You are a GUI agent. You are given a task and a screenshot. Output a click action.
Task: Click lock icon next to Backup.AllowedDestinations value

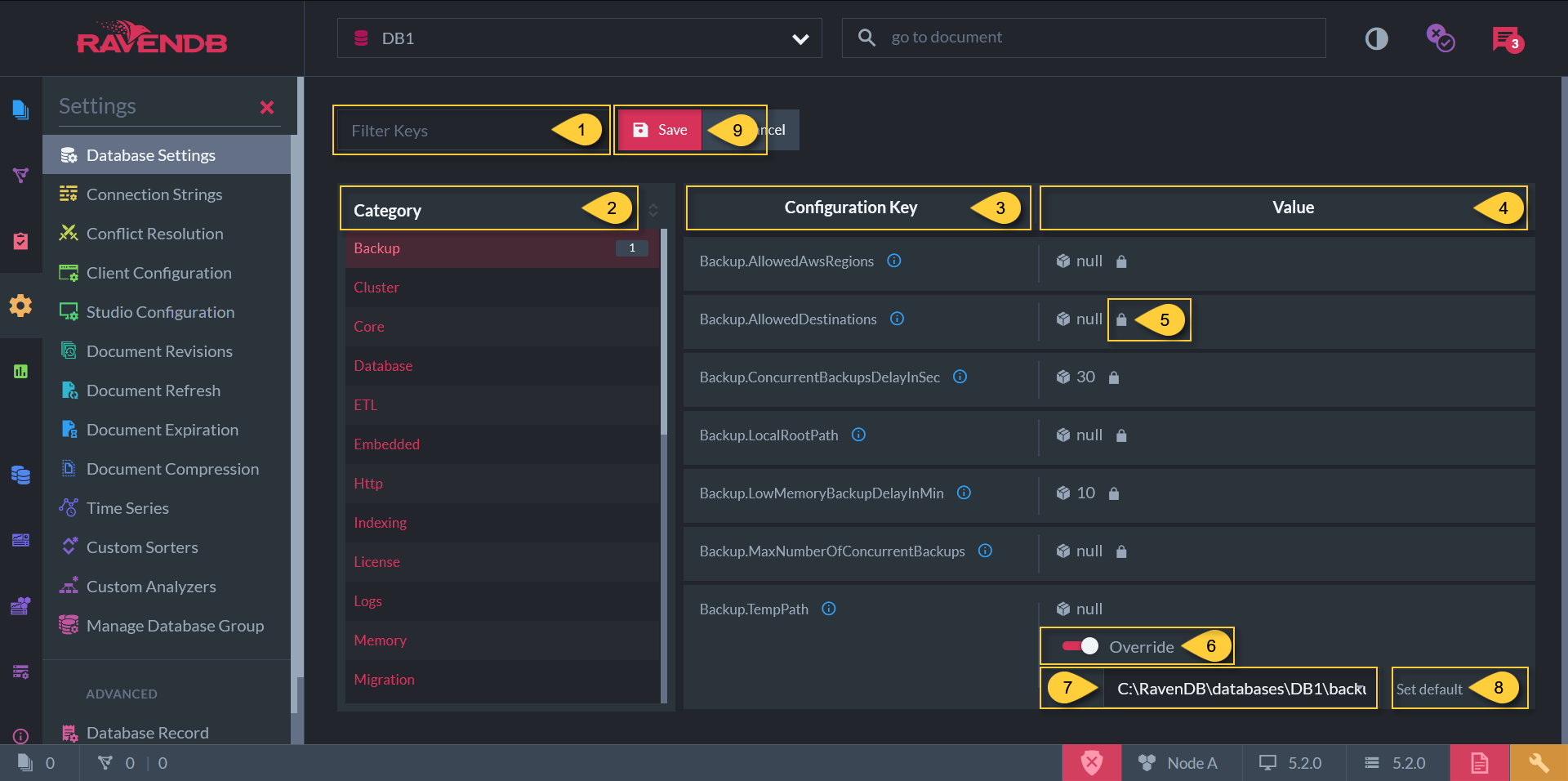click(x=1121, y=319)
